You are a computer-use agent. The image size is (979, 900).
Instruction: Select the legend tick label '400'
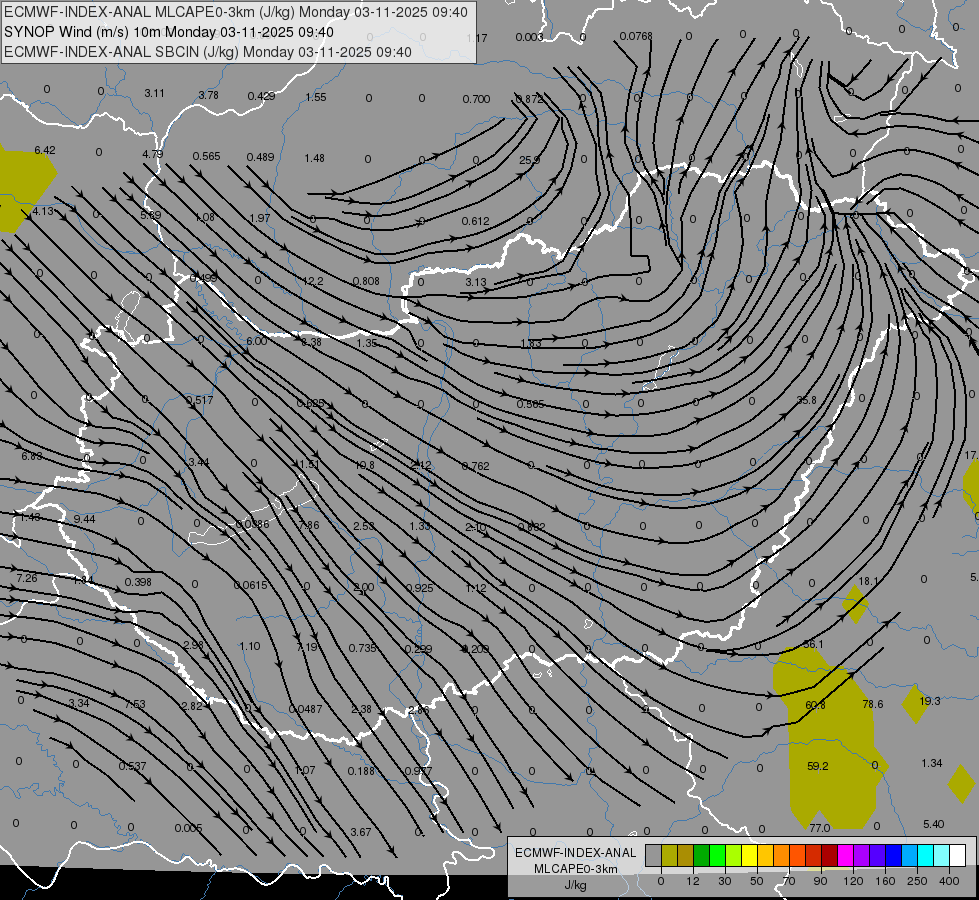949,881
